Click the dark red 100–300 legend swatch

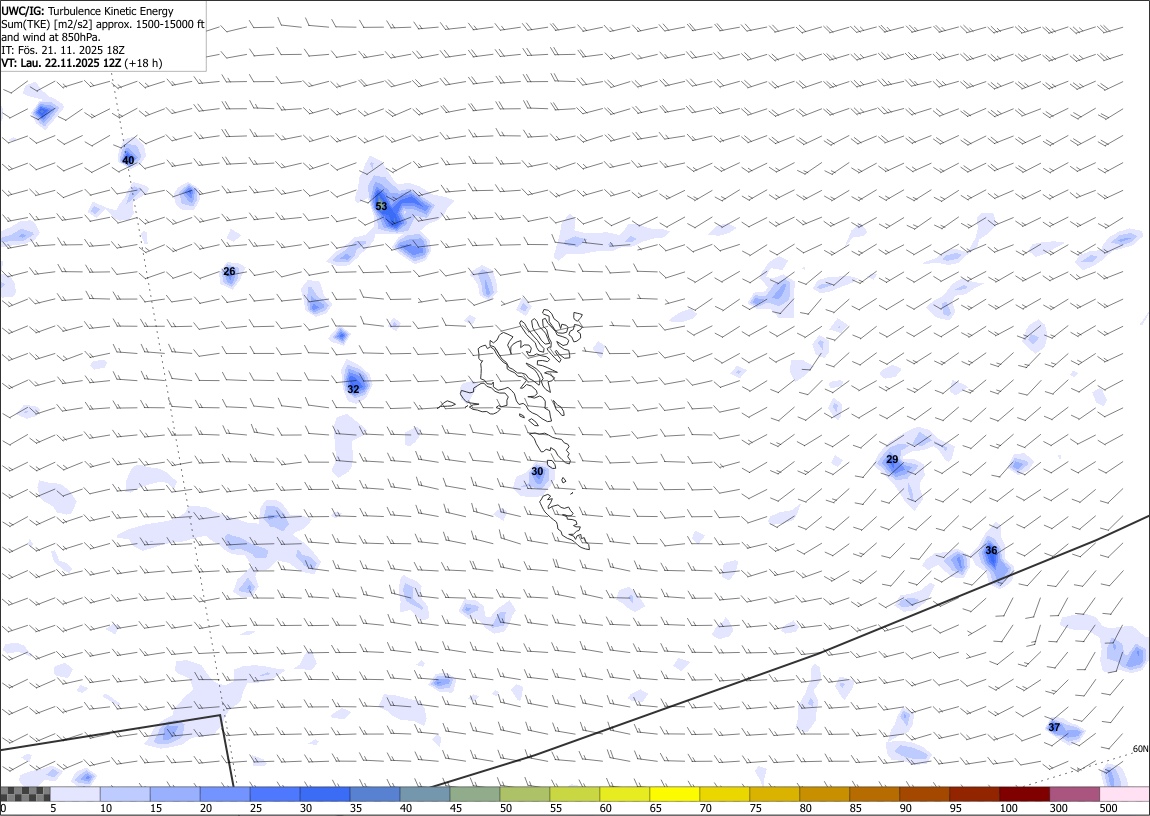point(1024,794)
